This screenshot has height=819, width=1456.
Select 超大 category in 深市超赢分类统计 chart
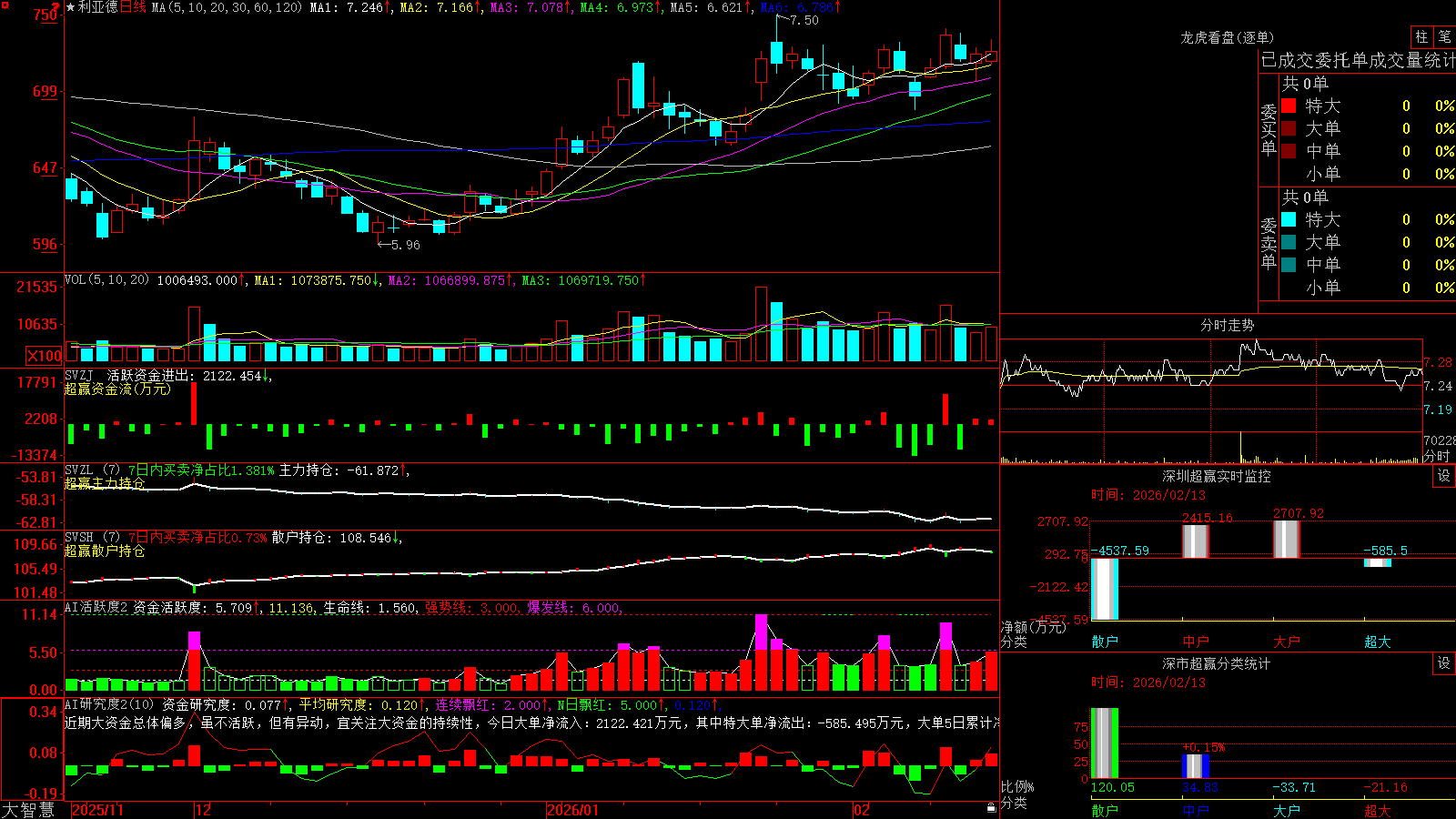[1378, 811]
